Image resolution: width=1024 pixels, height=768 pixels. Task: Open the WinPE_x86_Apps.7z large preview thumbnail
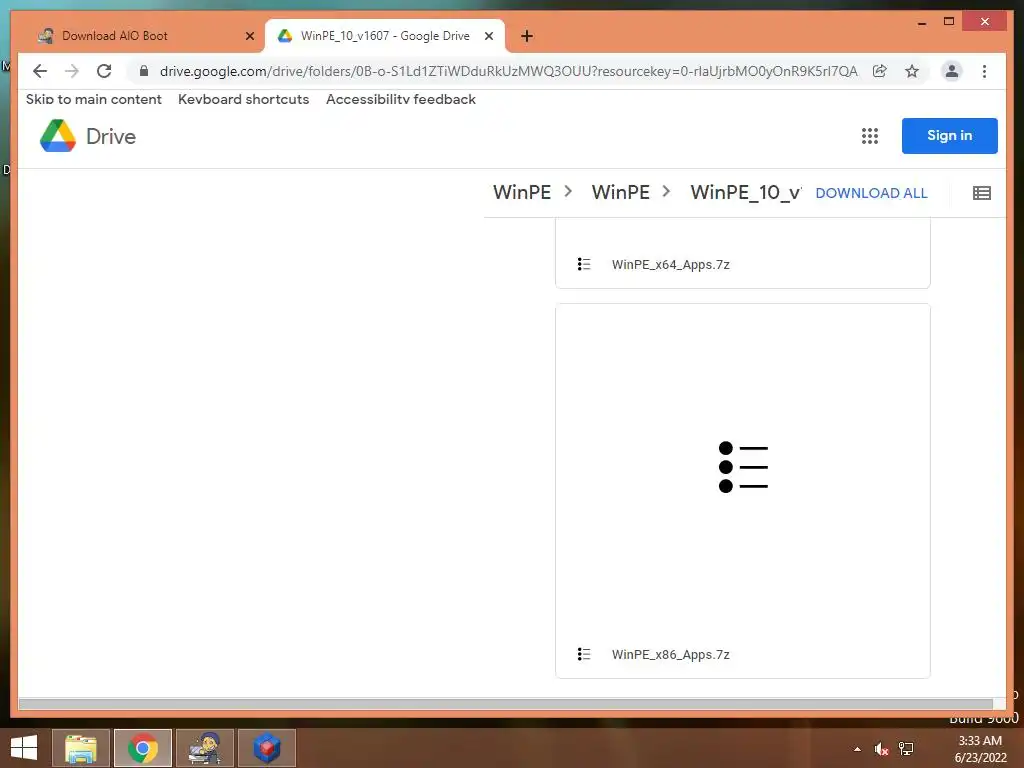click(743, 467)
